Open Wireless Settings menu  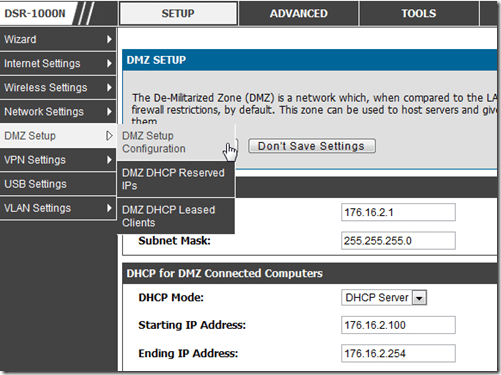58,87
